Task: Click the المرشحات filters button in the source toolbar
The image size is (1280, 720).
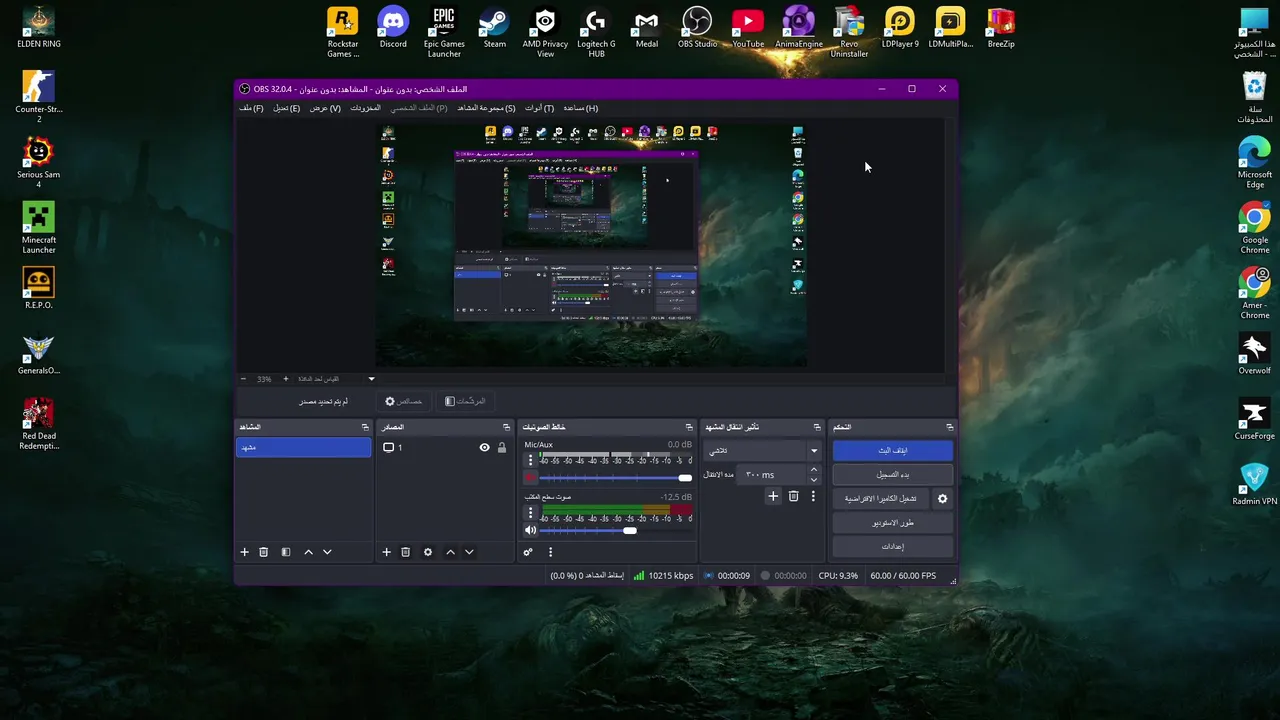Action: click(465, 401)
